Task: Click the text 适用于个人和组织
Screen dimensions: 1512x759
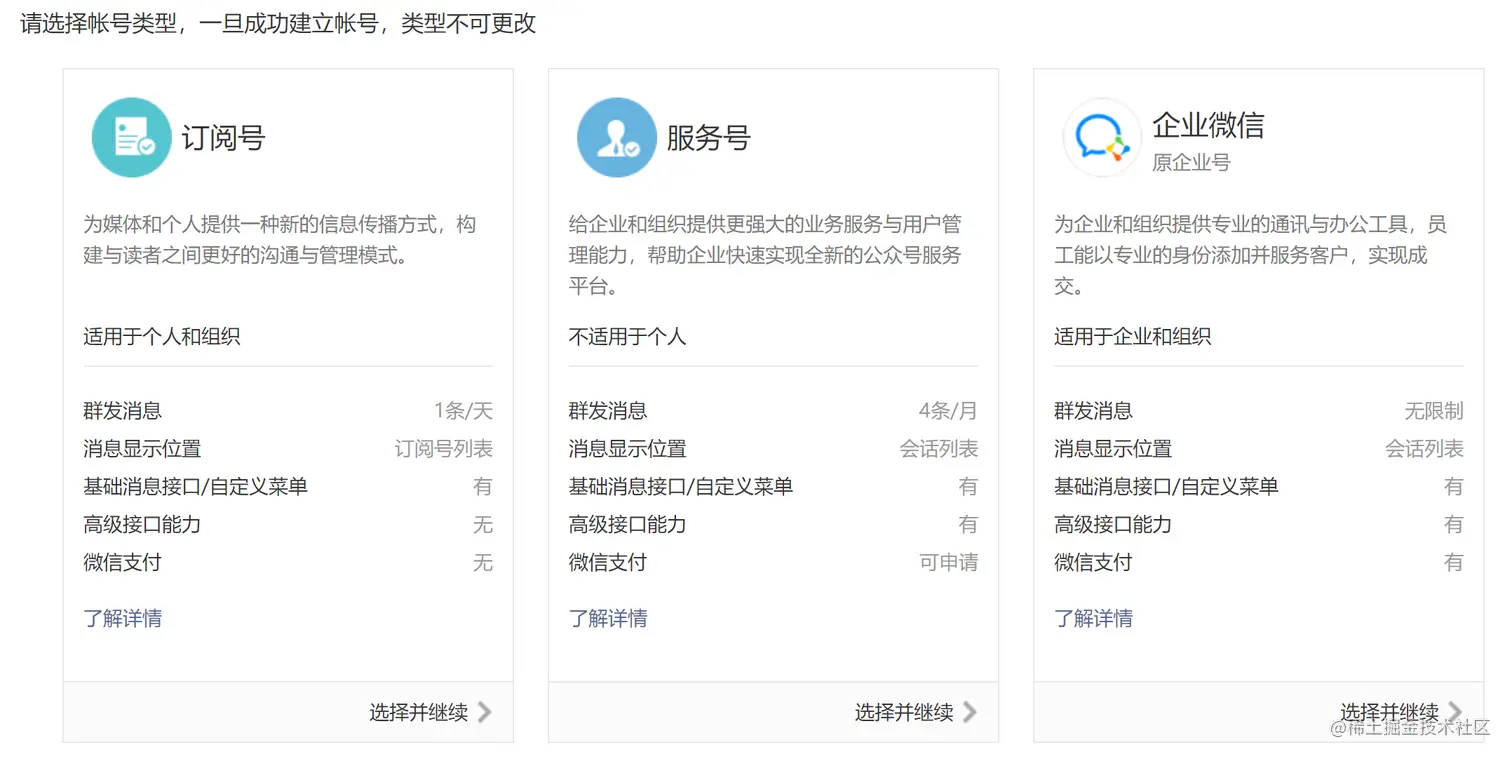Action: [x=162, y=336]
